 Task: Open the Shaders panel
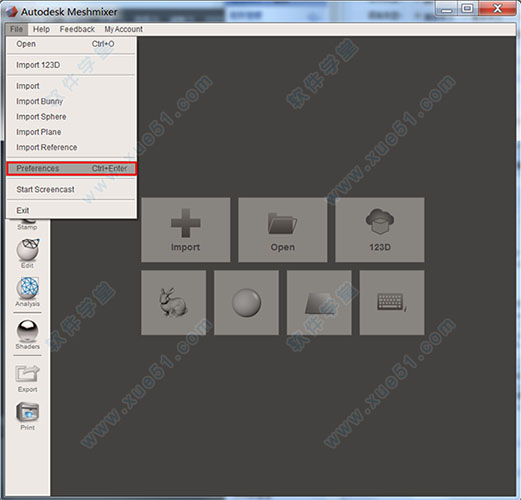tap(28, 334)
